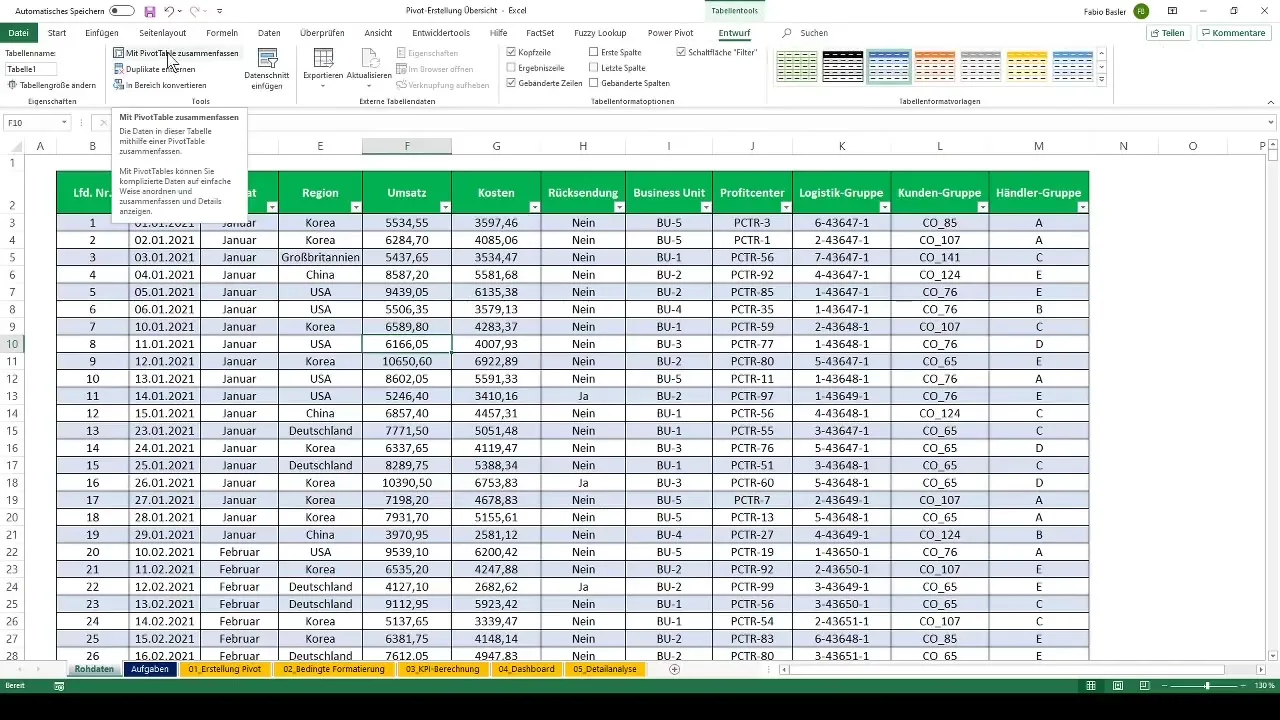Enable Gebänderte Spalten checkbox

point(594,84)
